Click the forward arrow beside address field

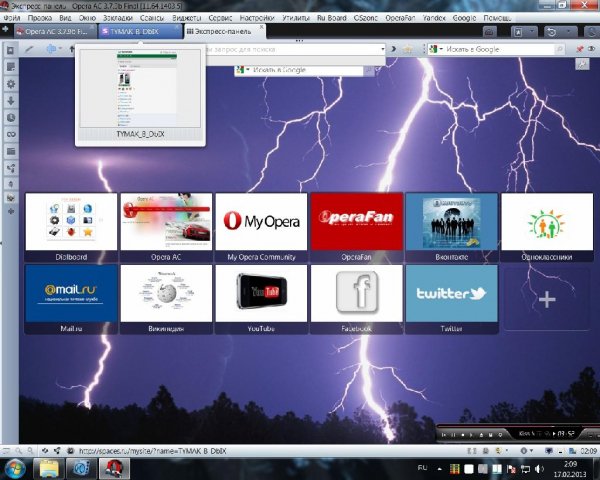click(x=393, y=49)
